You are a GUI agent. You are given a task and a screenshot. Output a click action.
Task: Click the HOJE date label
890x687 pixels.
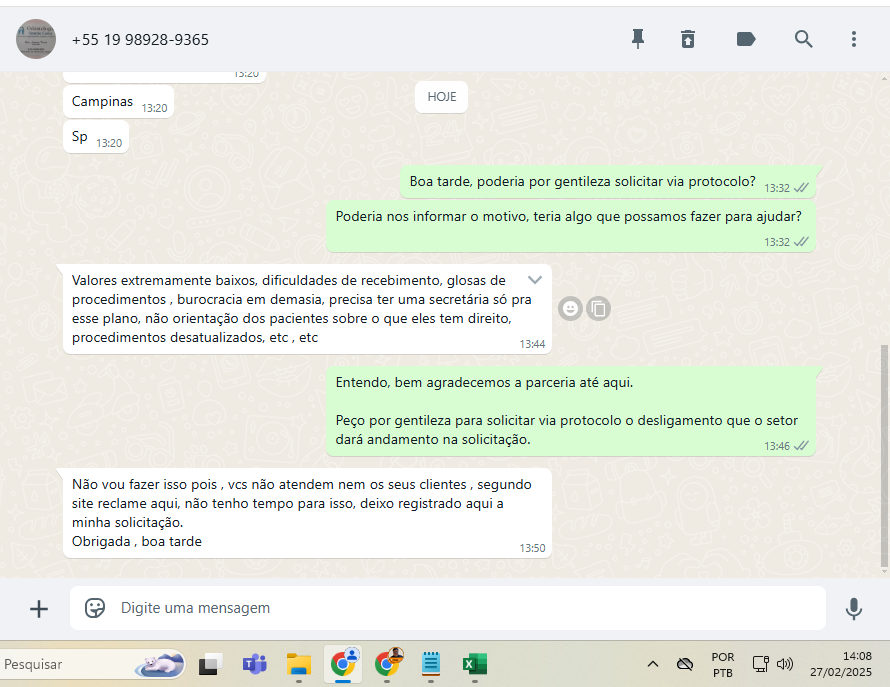tap(442, 97)
